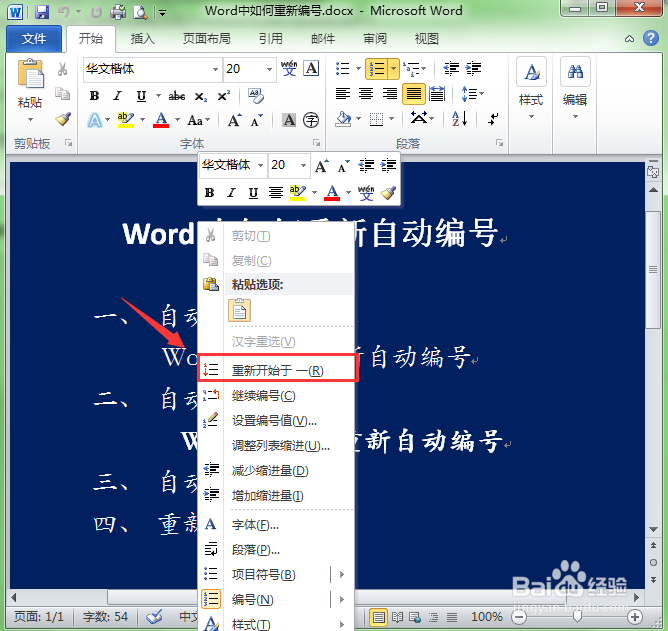This screenshot has width=668, height=631.
Task: Click distributed alignment icon in paragraph group
Action: click(x=437, y=93)
